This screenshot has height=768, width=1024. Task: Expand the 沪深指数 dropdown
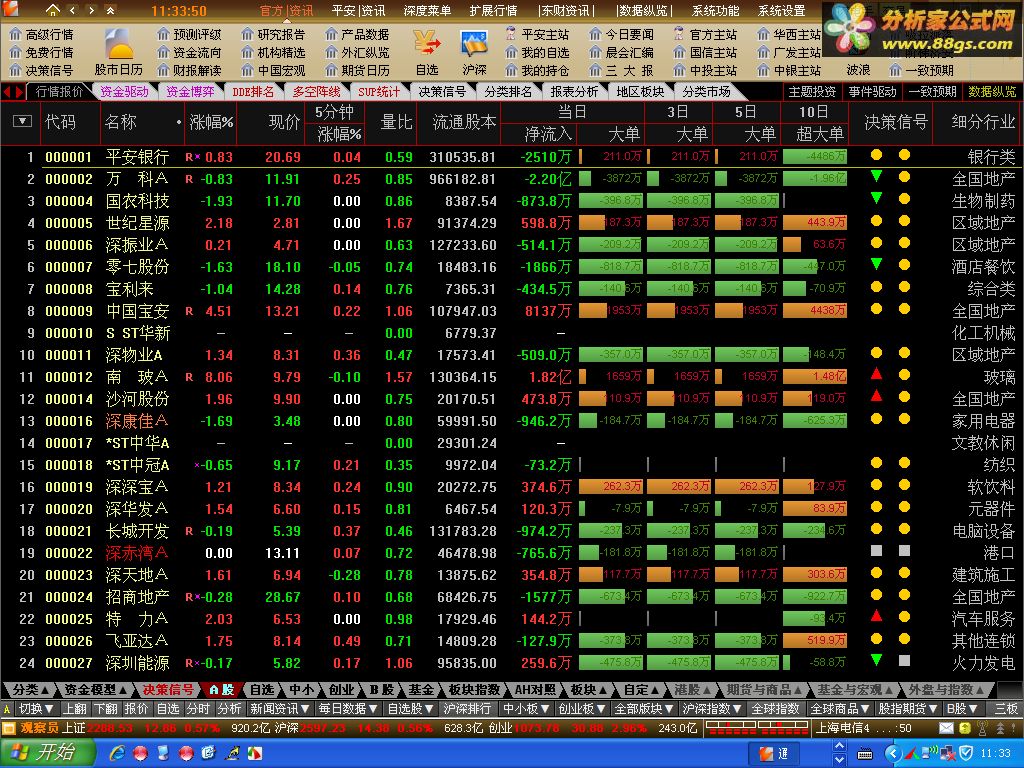[712, 709]
